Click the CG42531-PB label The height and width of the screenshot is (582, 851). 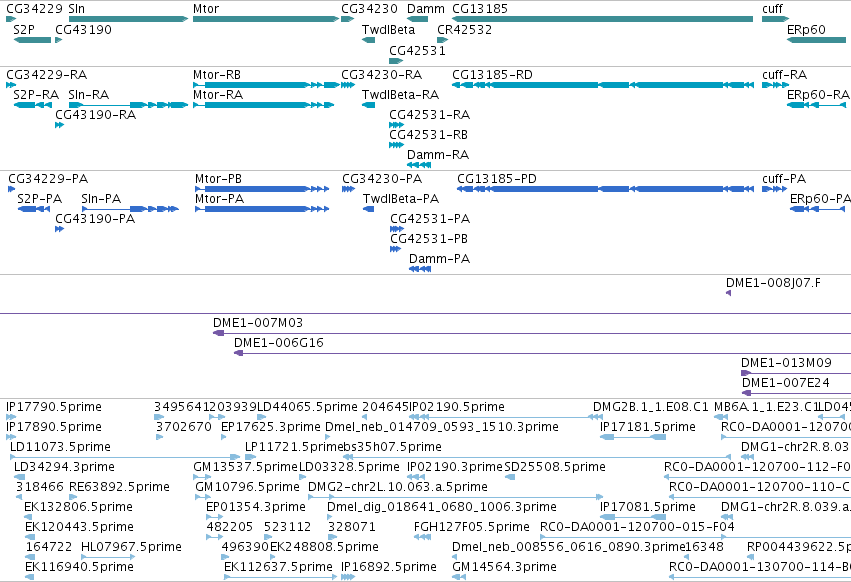(x=429, y=239)
